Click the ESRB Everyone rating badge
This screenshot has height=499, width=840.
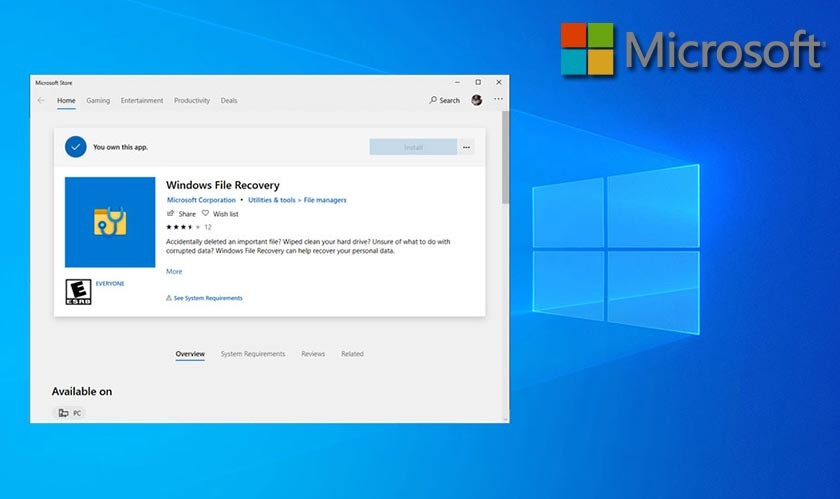click(x=78, y=292)
